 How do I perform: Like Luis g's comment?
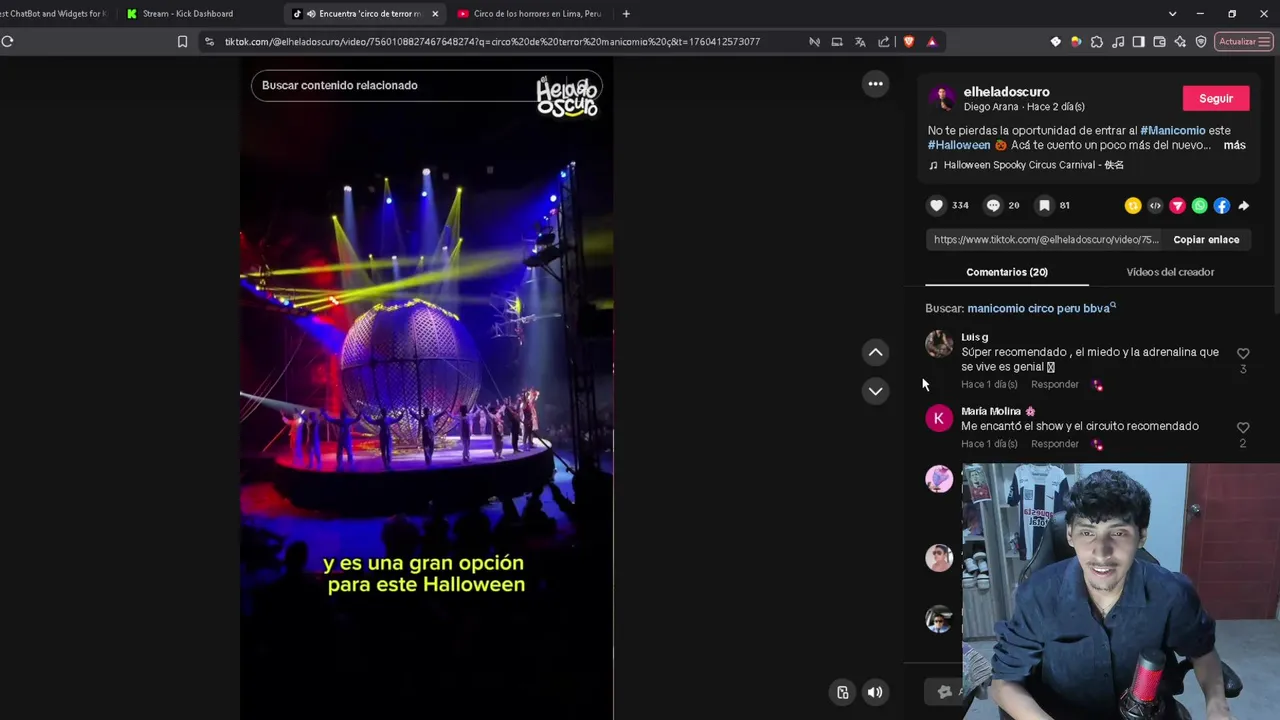[1243, 353]
